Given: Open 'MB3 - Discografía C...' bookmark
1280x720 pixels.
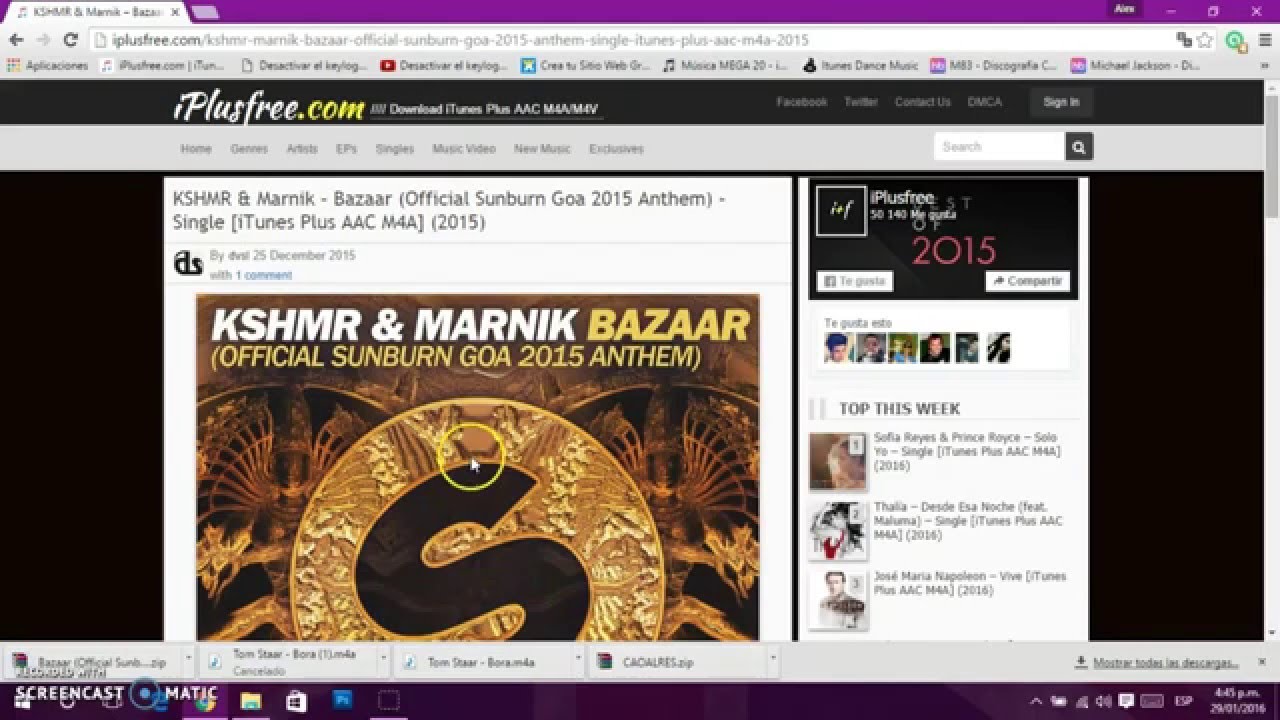Looking at the screenshot, I should coord(993,66).
